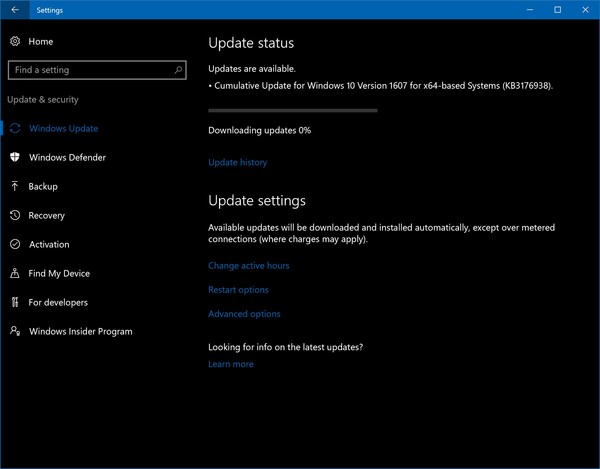Open the Update history link
600x469 pixels.
point(237,162)
